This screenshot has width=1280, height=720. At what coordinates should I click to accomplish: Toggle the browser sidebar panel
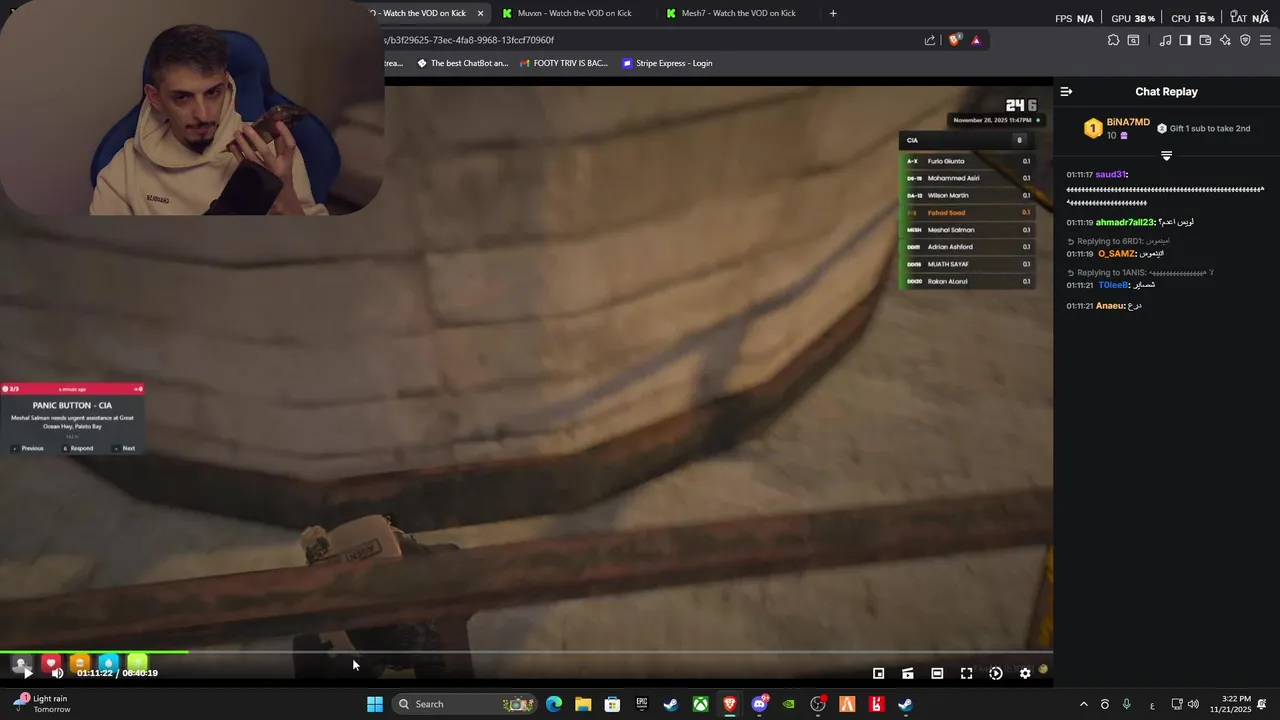[1185, 40]
